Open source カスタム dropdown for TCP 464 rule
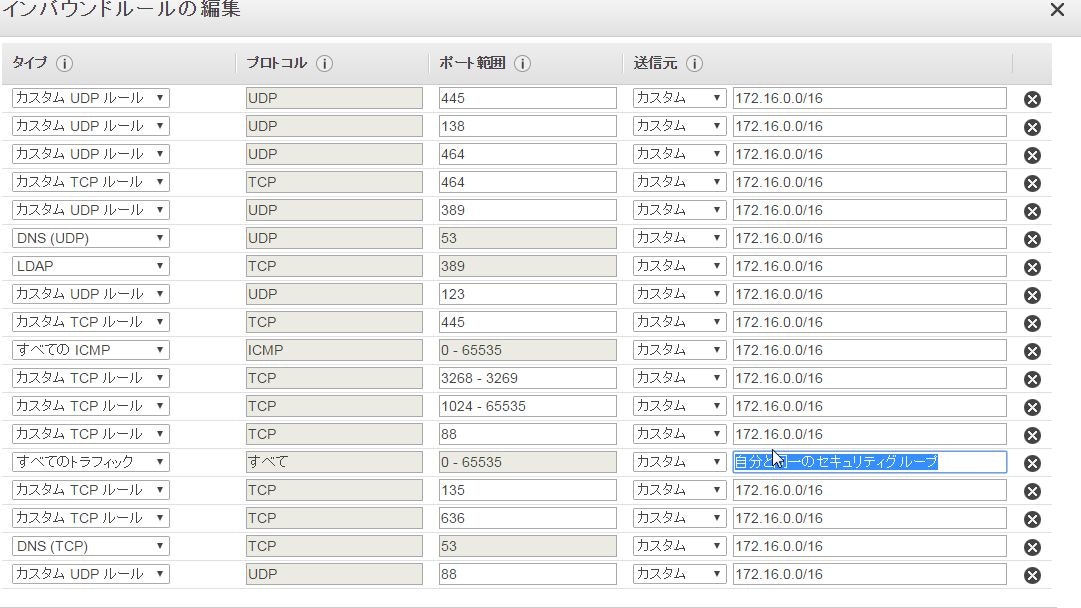This screenshot has height=608, width=1081. (x=679, y=182)
